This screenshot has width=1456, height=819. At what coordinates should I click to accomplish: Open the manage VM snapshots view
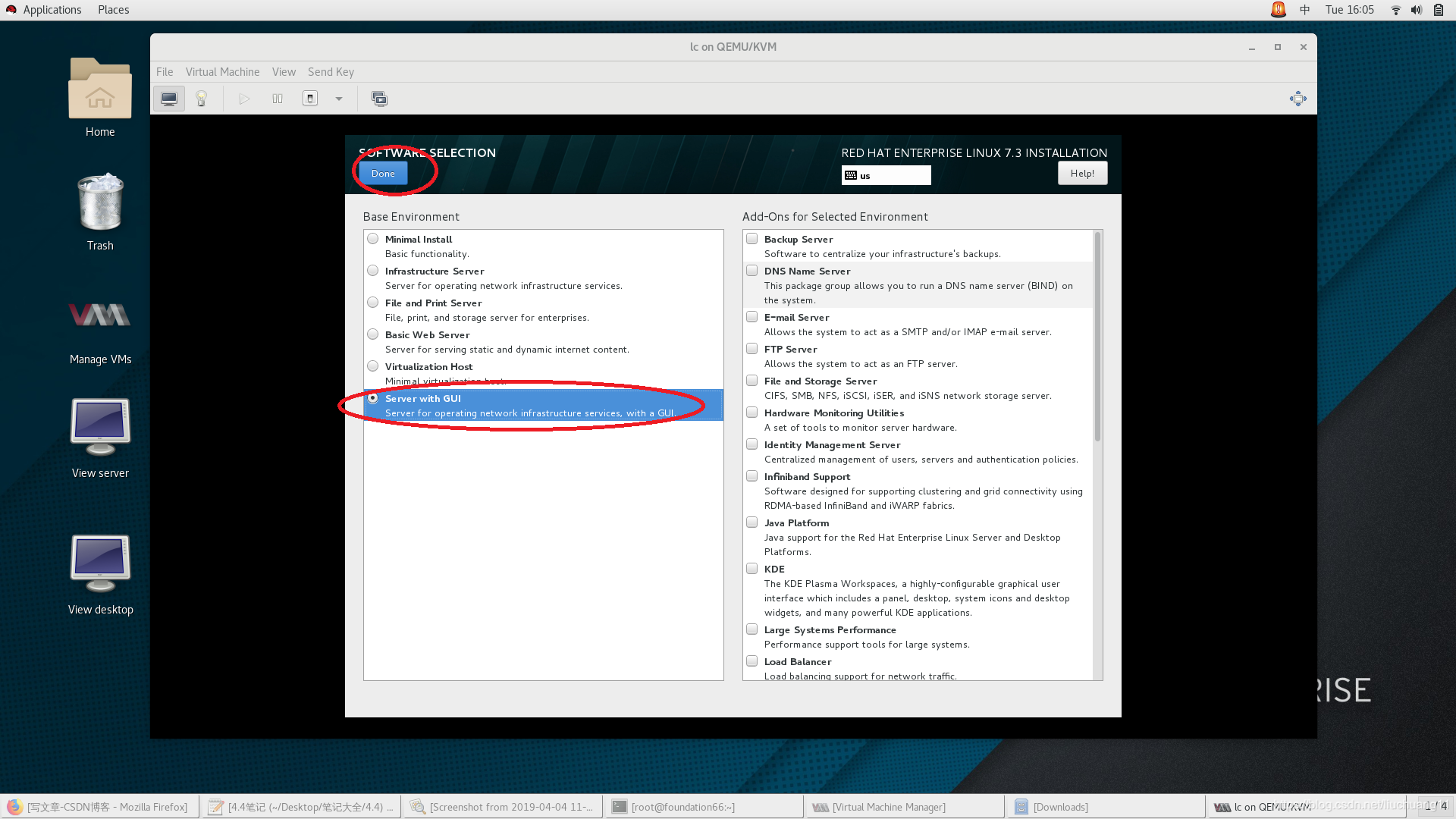(x=379, y=99)
